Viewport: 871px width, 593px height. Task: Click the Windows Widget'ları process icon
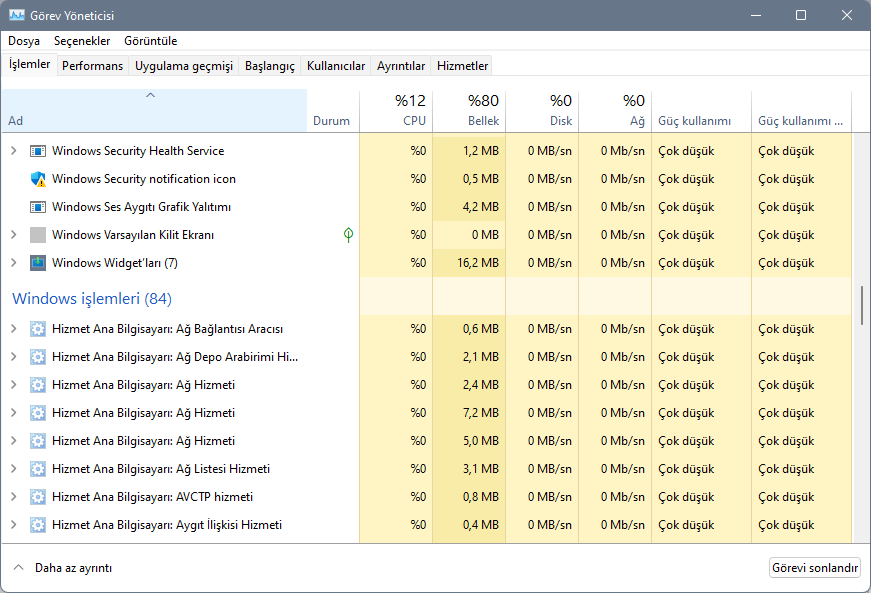coord(38,263)
